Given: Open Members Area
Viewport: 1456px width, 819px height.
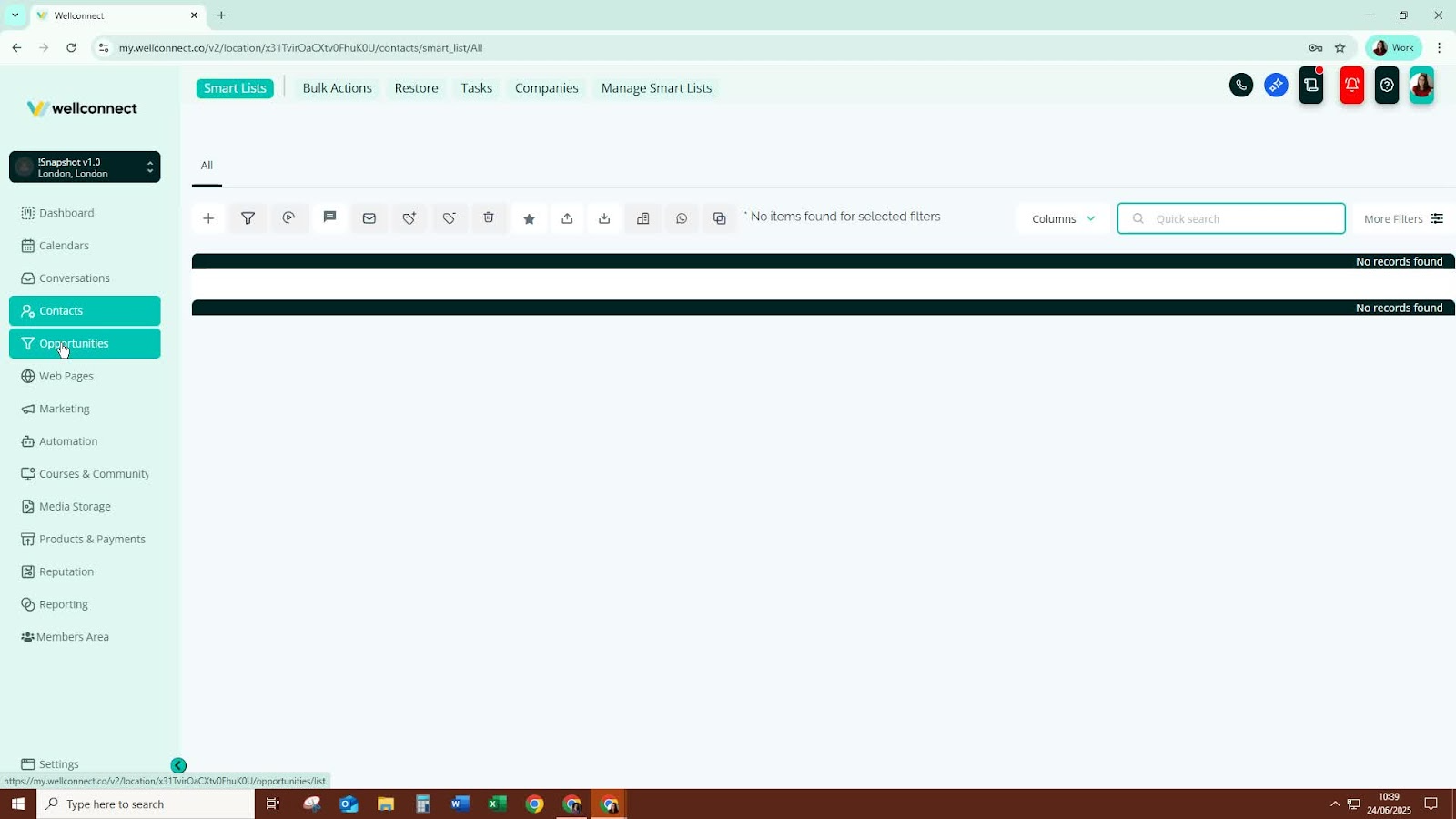Looking at the screenshot, I should coord(85,637).
